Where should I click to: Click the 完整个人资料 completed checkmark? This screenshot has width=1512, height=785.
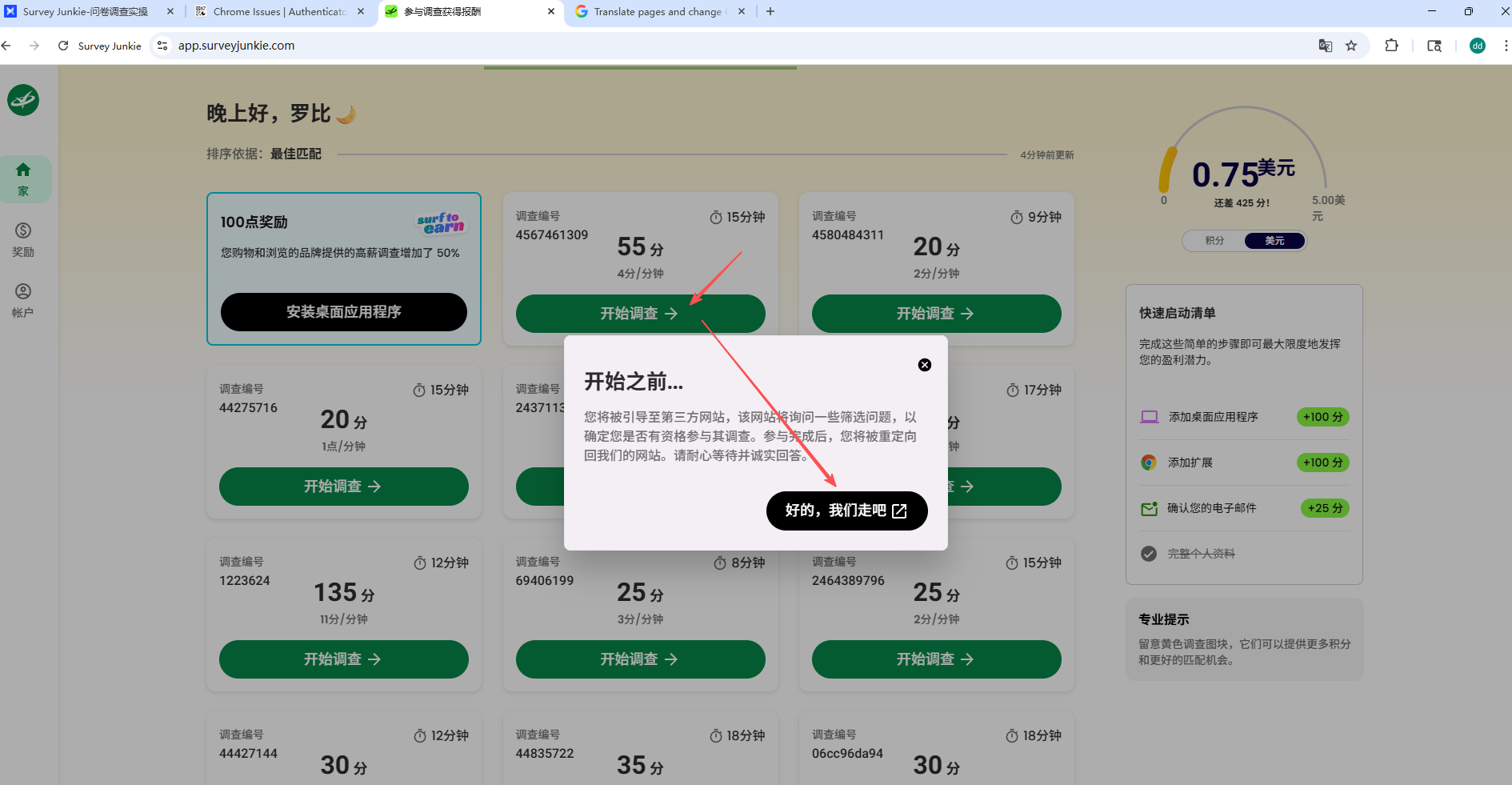pos(1150,553)
